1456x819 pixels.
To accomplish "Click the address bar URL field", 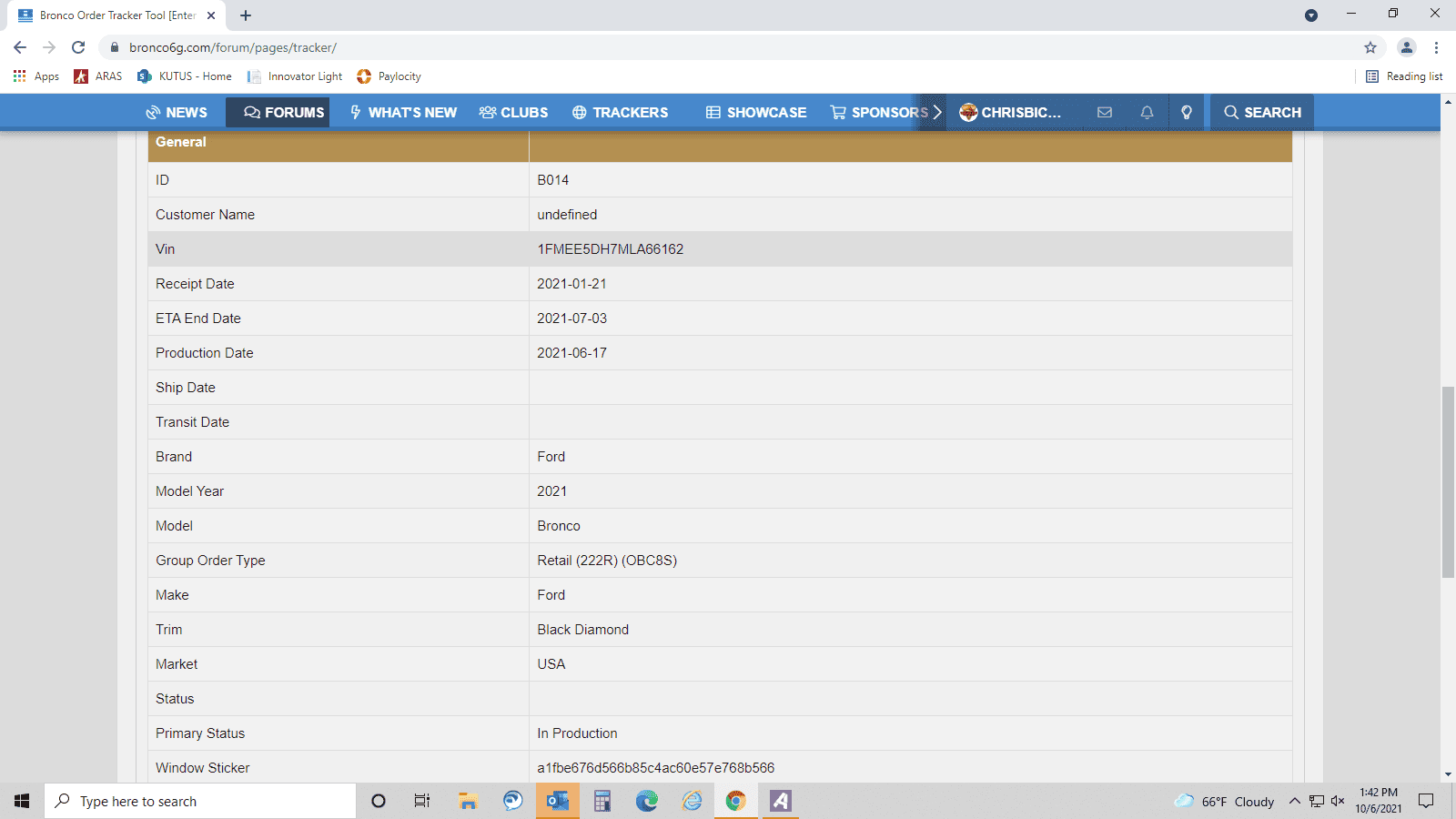I will 728,47.
